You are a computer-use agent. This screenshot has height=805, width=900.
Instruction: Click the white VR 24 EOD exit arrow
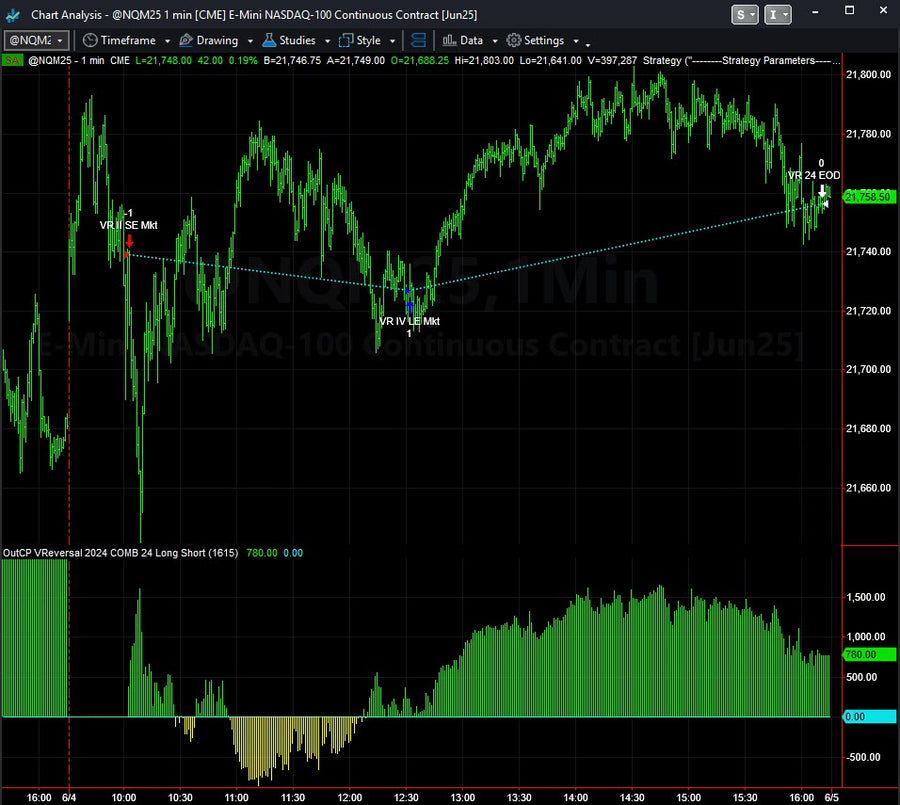[822, 191]
